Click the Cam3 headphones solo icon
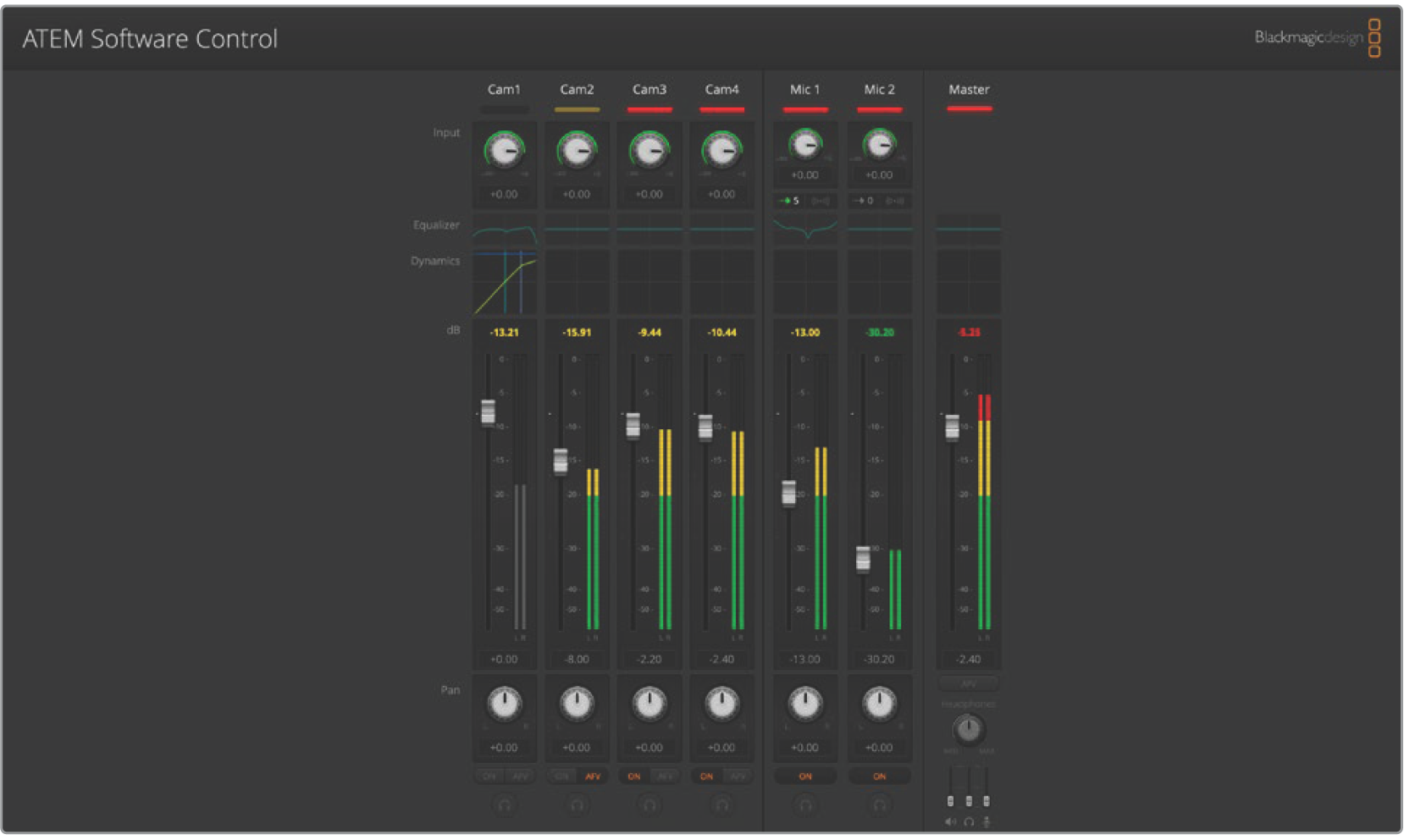 pos(649,805)
